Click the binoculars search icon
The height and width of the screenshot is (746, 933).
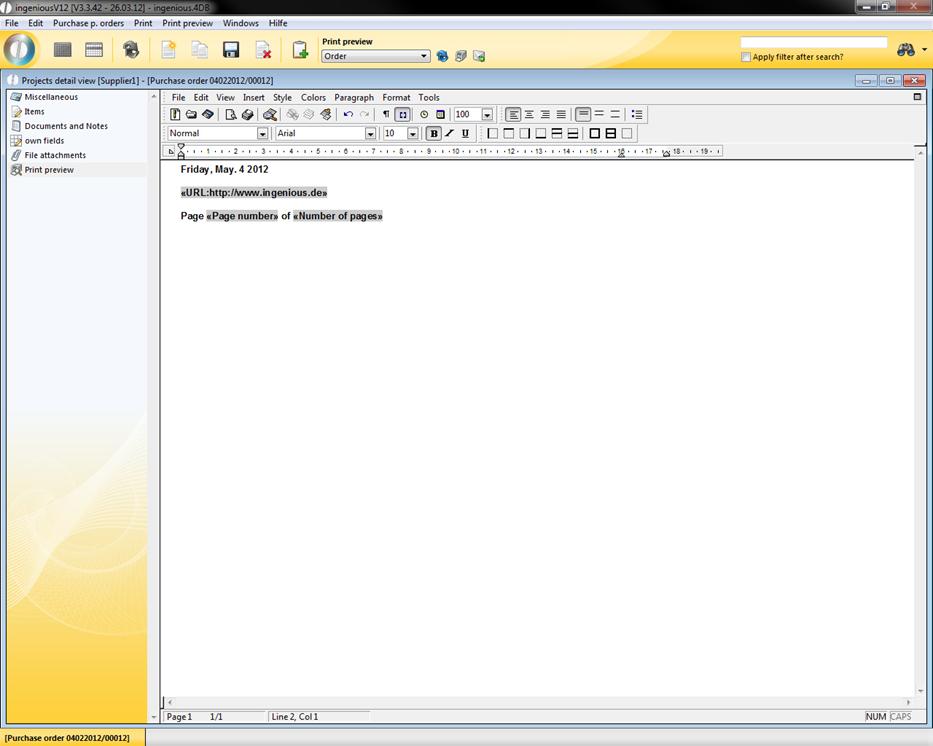[906, 50]
